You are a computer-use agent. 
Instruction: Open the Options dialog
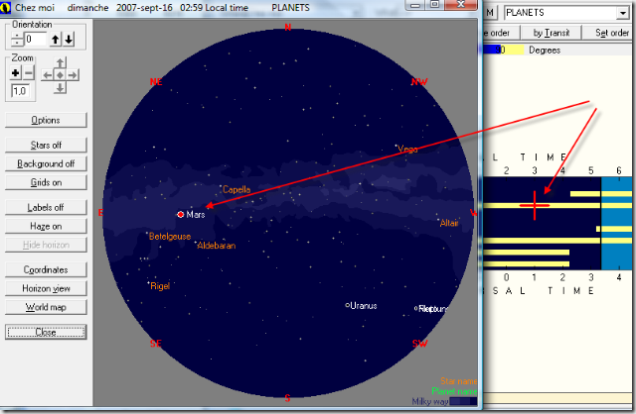coord(46,120)
